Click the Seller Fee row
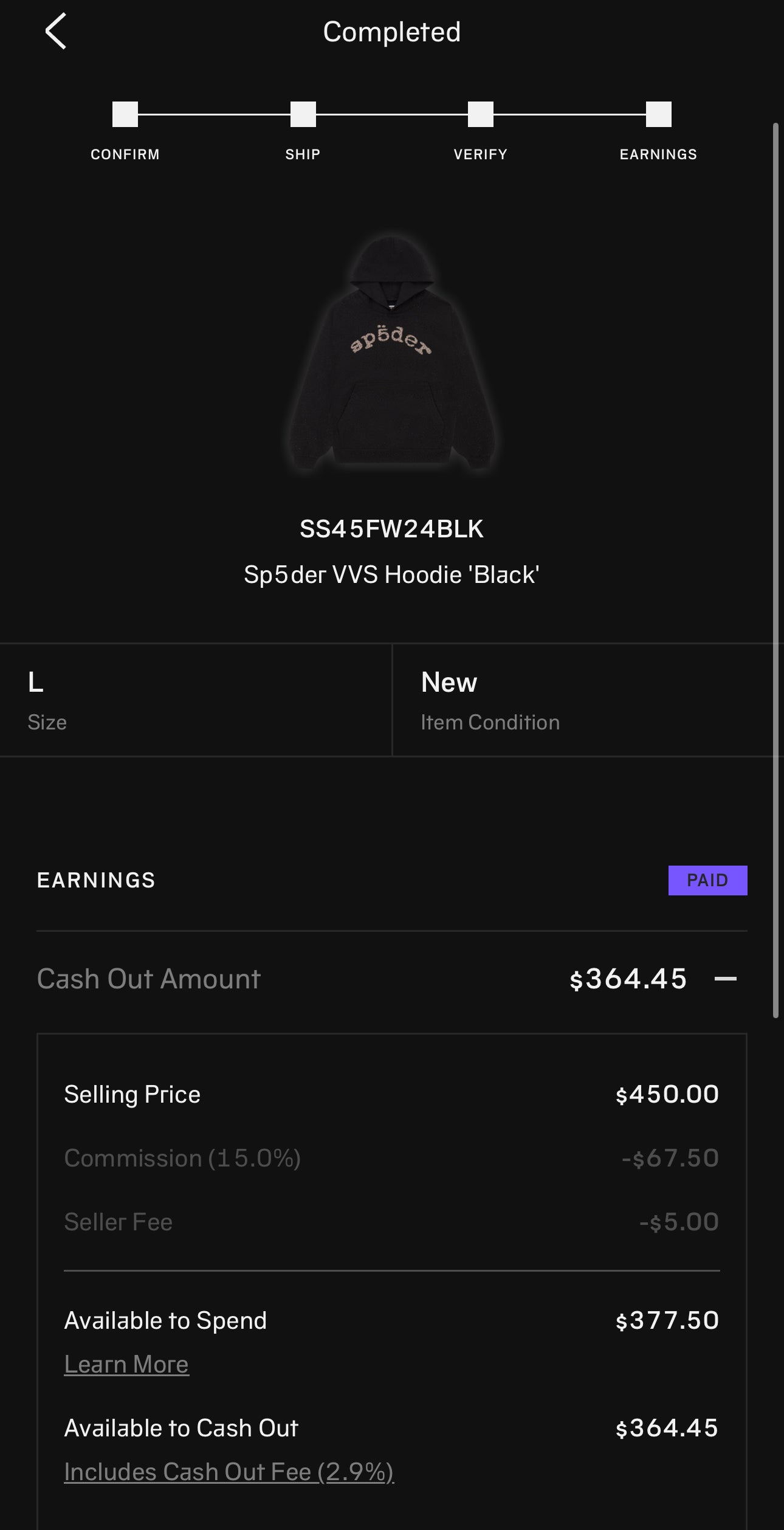 (392, 1222)
